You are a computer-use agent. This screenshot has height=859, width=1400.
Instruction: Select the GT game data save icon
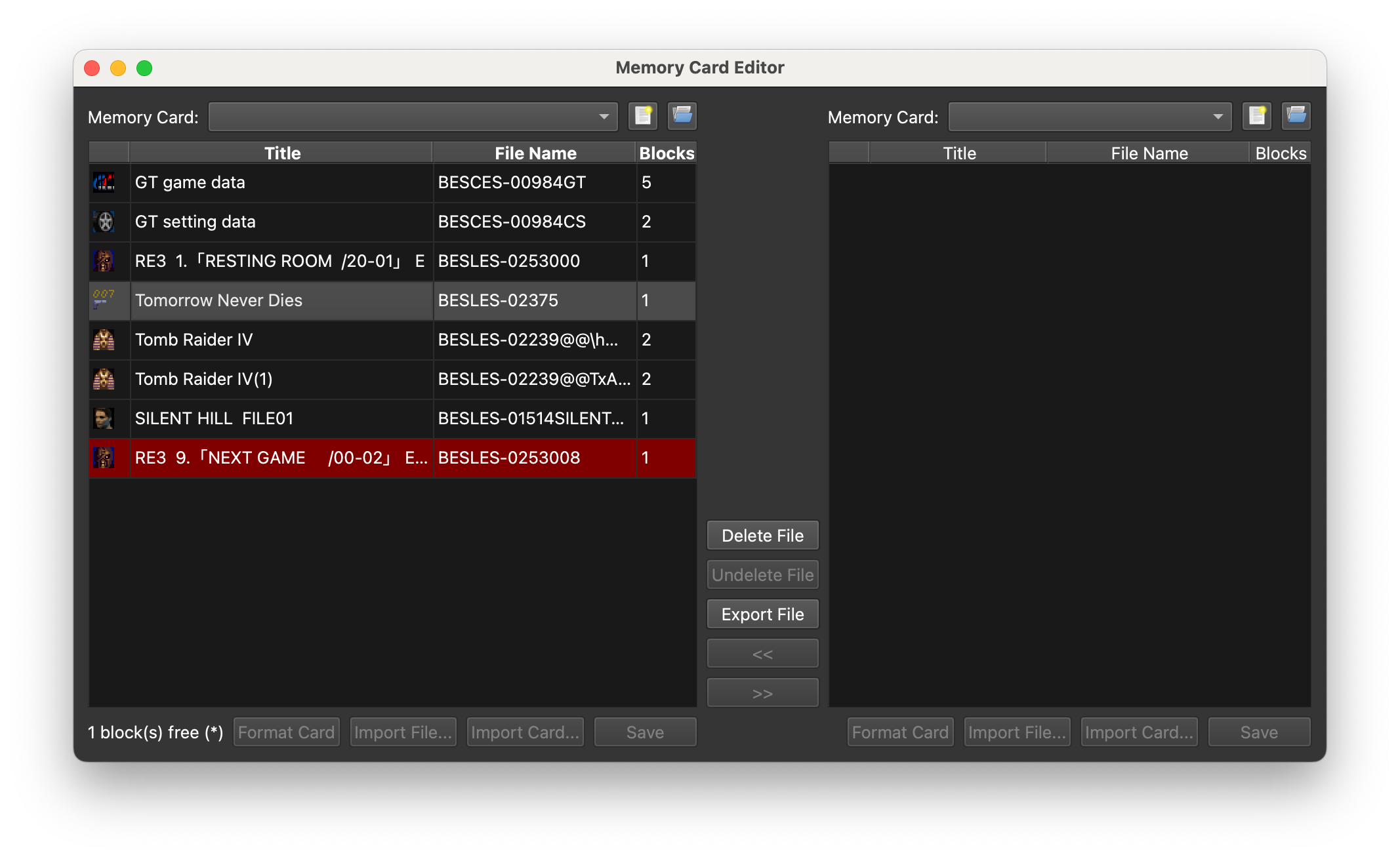[104, 182]
